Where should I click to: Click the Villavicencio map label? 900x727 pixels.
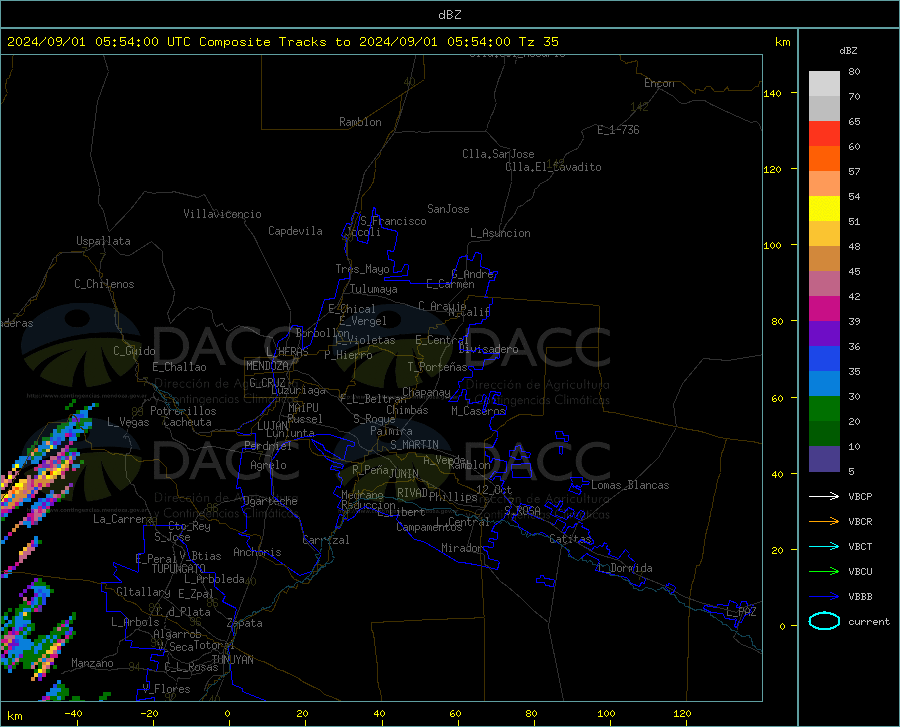coord(222,214)
